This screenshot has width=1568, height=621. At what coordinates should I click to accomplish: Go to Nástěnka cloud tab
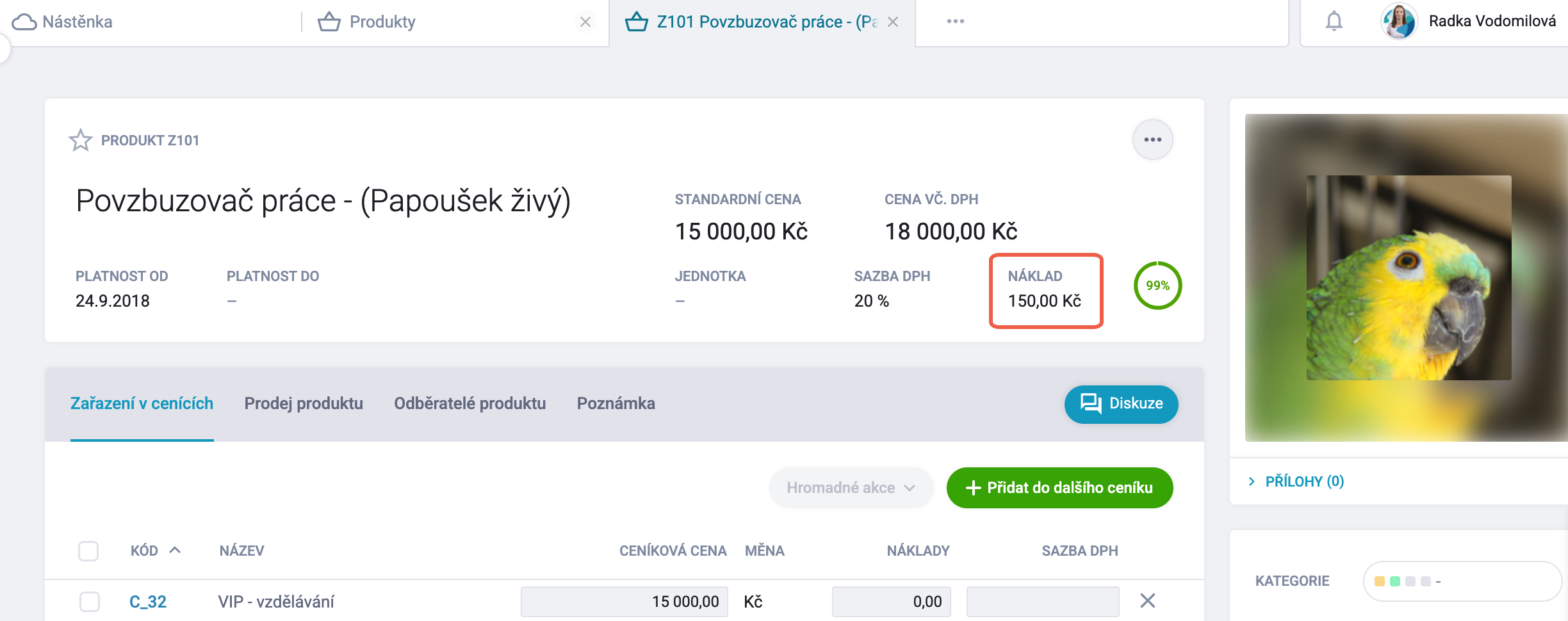(62, 22)
